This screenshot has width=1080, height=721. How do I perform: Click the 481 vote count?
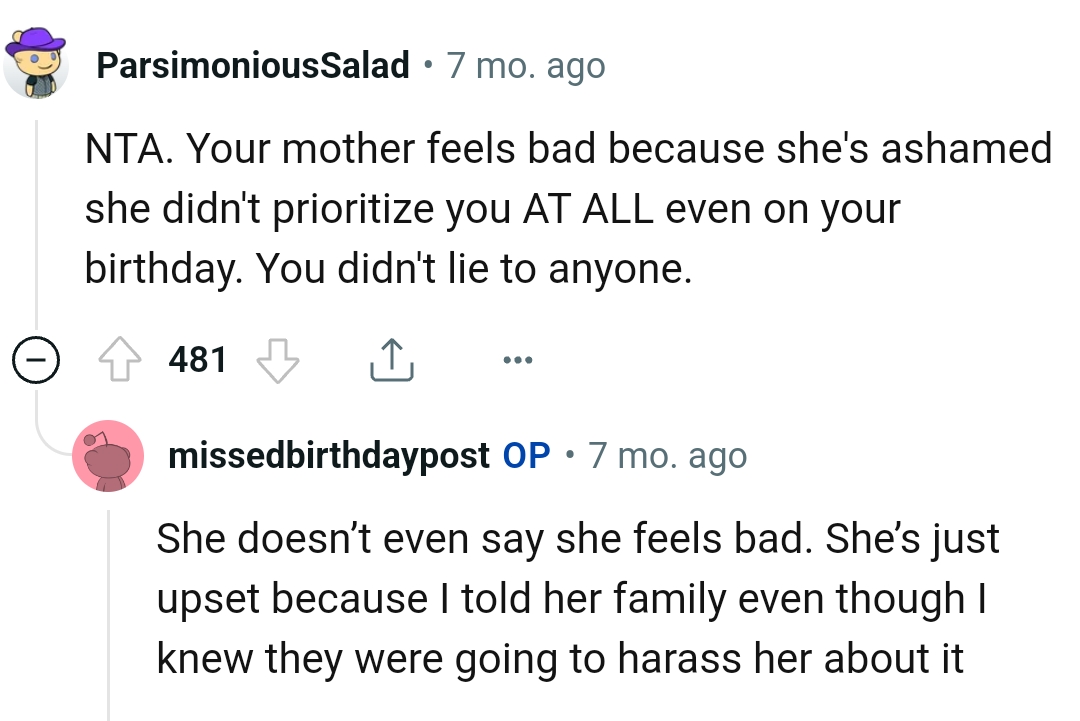tap(198, 360)
